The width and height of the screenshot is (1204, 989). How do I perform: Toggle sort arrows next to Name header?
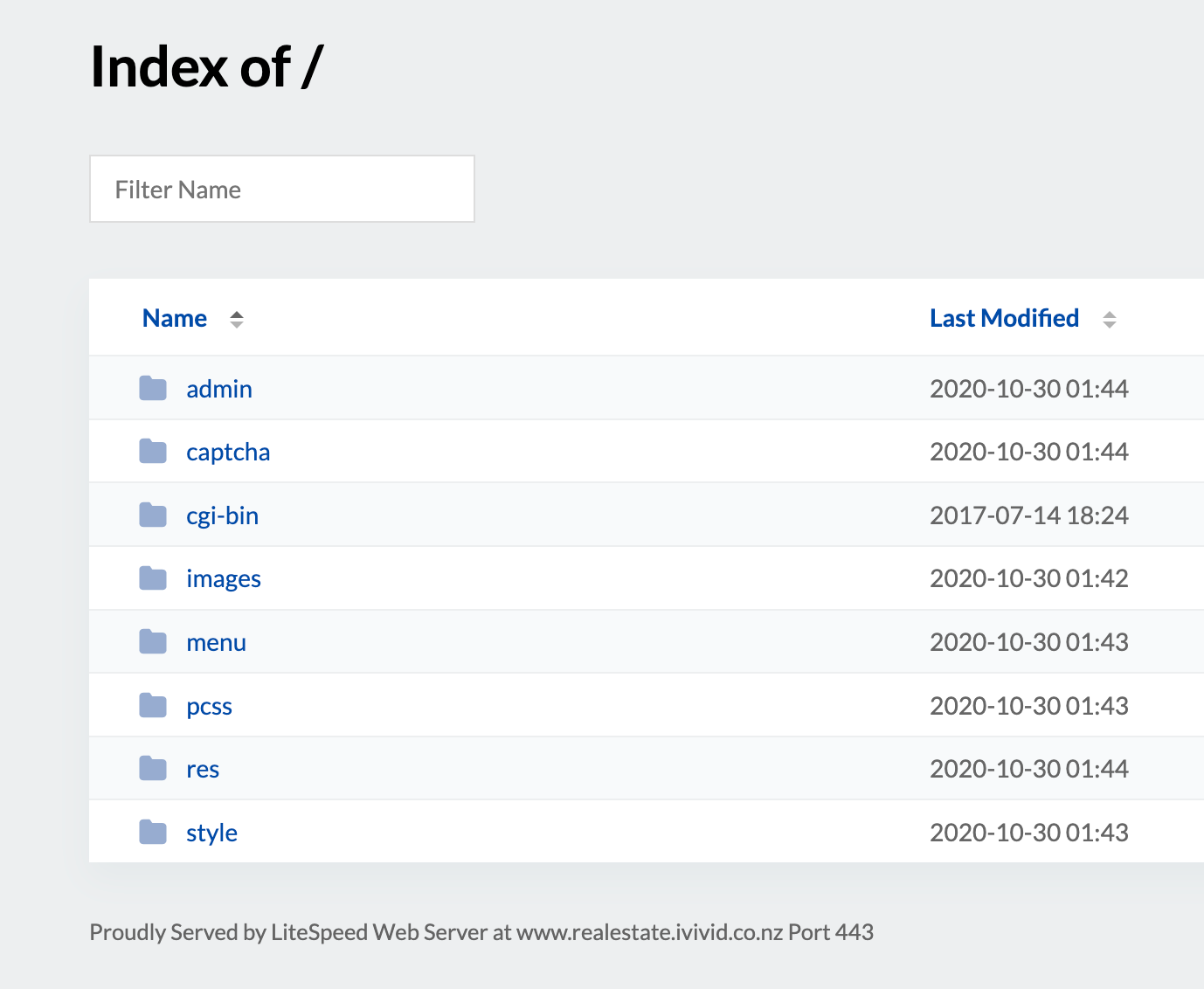[x=236, y=320]
